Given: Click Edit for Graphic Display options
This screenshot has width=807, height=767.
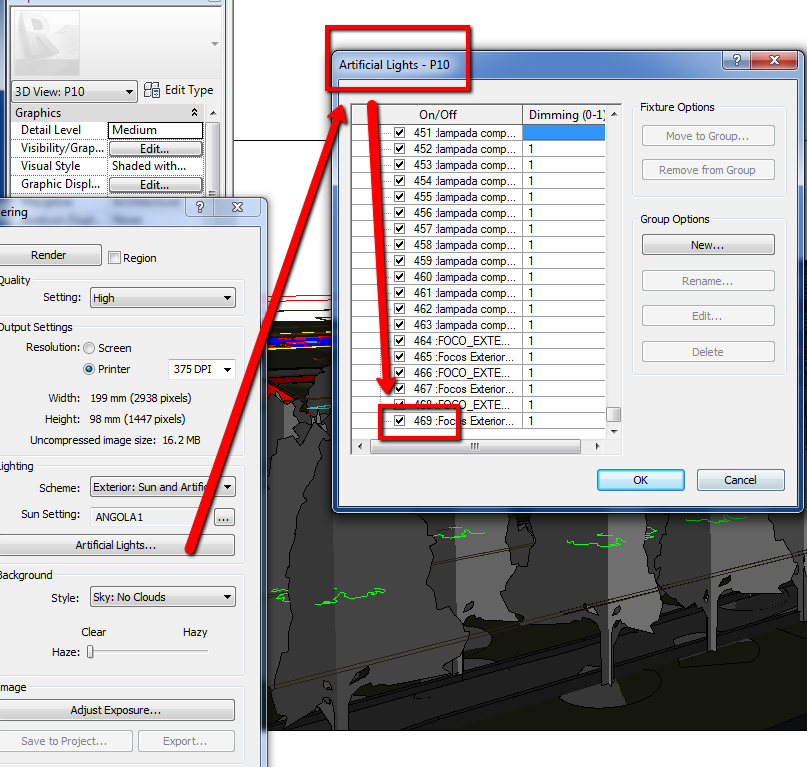Looking at the screenshot, I should 155,185.
